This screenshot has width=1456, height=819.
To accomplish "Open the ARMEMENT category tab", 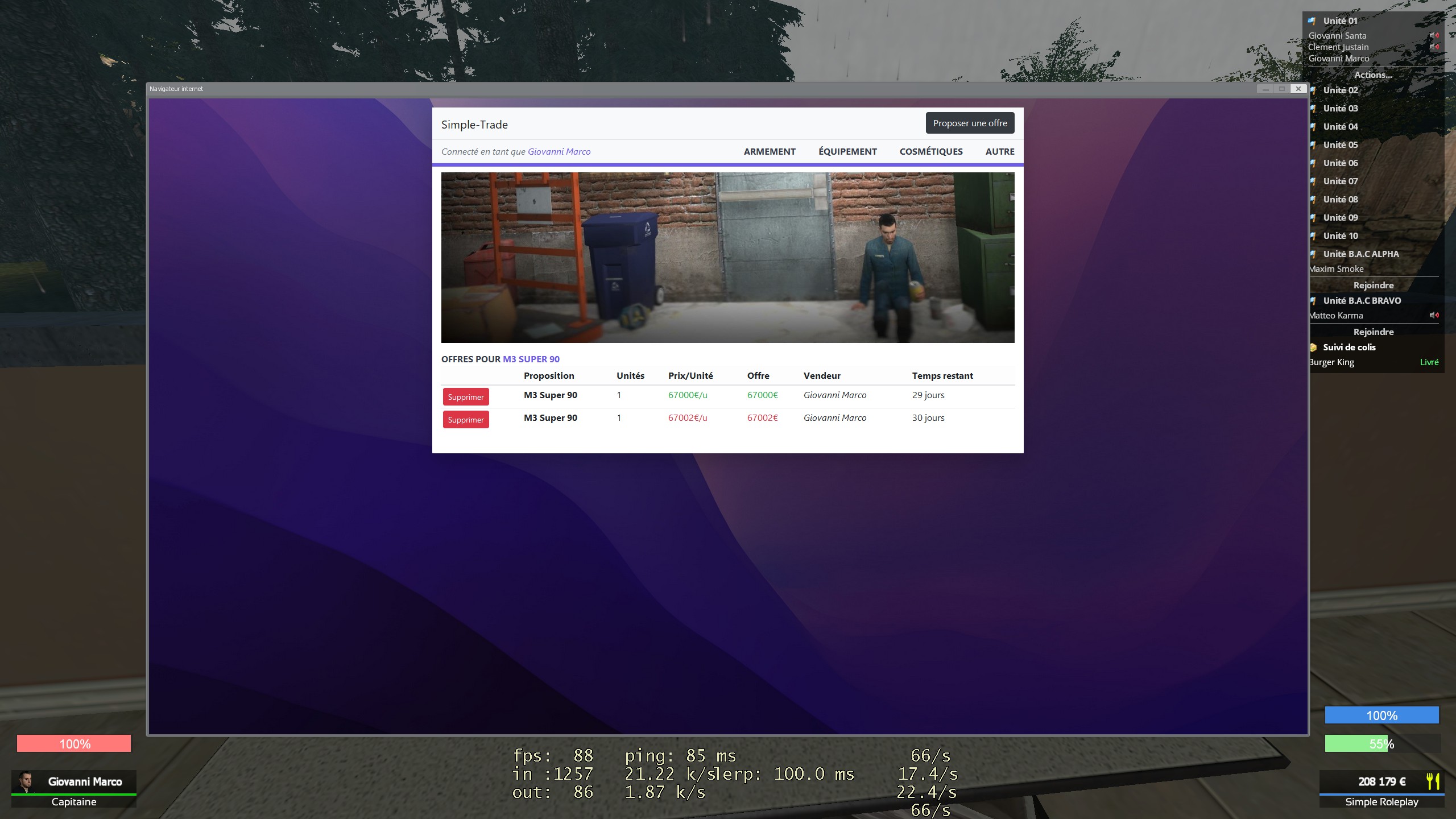I will [x=770, y=151].
